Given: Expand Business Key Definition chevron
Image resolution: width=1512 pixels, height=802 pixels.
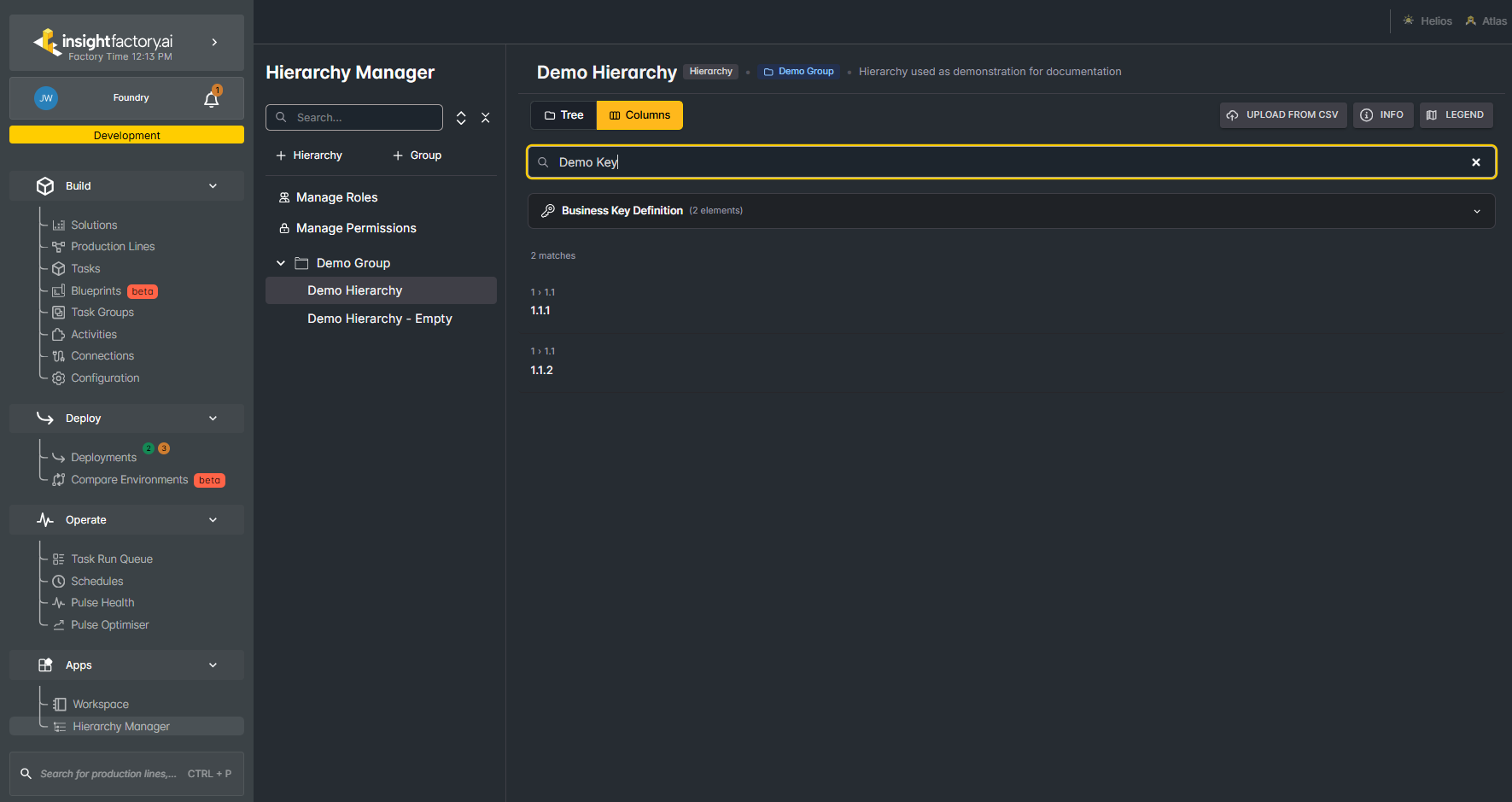Looking at the screenshot, I should point(1477,211).
